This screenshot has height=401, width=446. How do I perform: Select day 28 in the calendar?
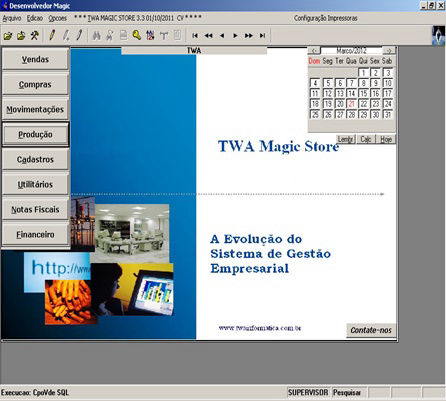[352, 114]
